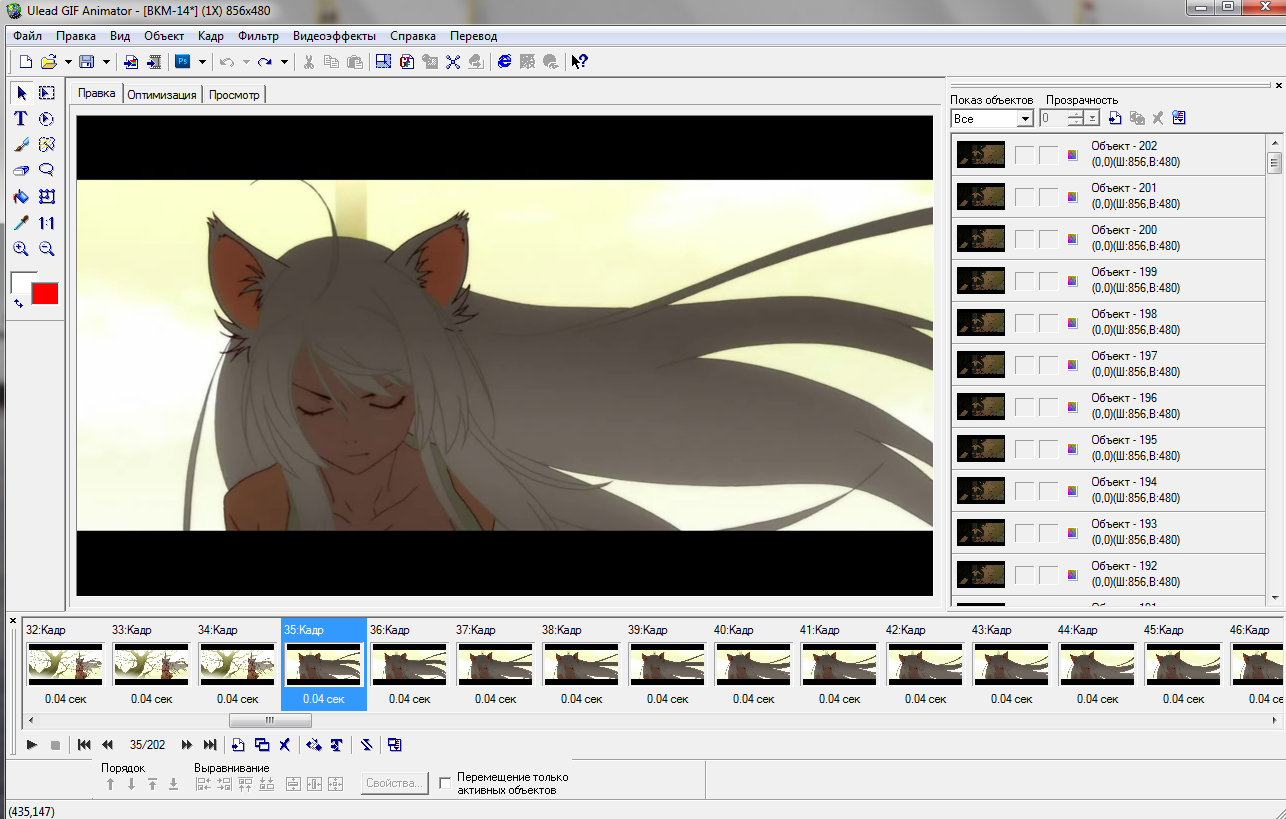Screen dimensions: 1286x819
Task: Toggle first visibility box of Объект - 202
Action: click(x=1024, y=154)
